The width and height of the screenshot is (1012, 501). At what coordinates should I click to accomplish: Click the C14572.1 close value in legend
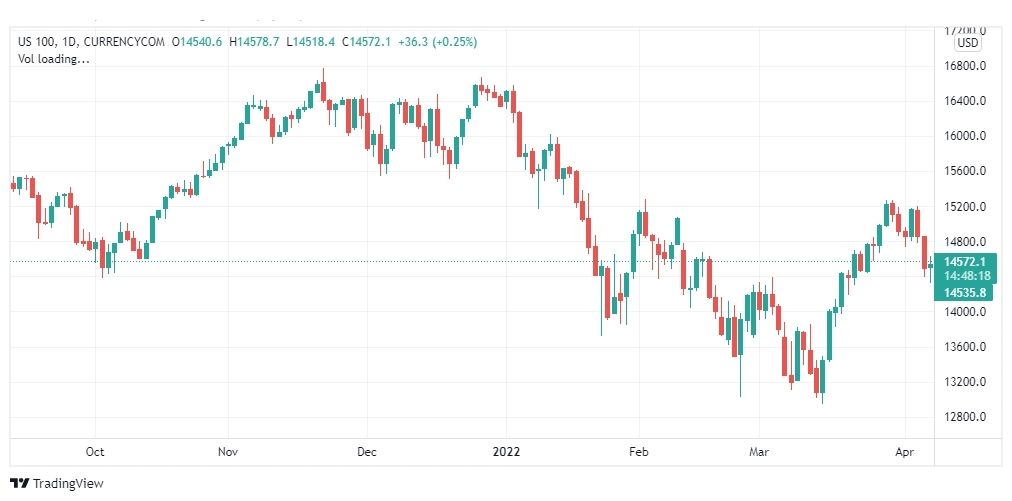(x=367, y=42)
